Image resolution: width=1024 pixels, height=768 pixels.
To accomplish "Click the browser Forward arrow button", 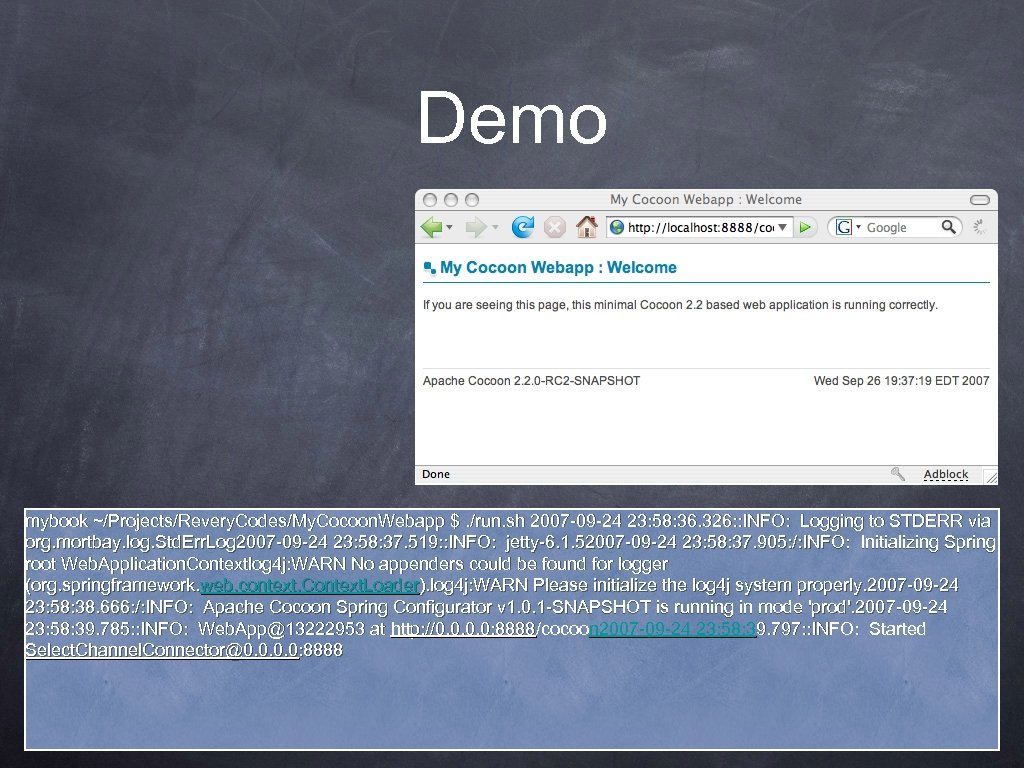I will (x=476, y=227).
